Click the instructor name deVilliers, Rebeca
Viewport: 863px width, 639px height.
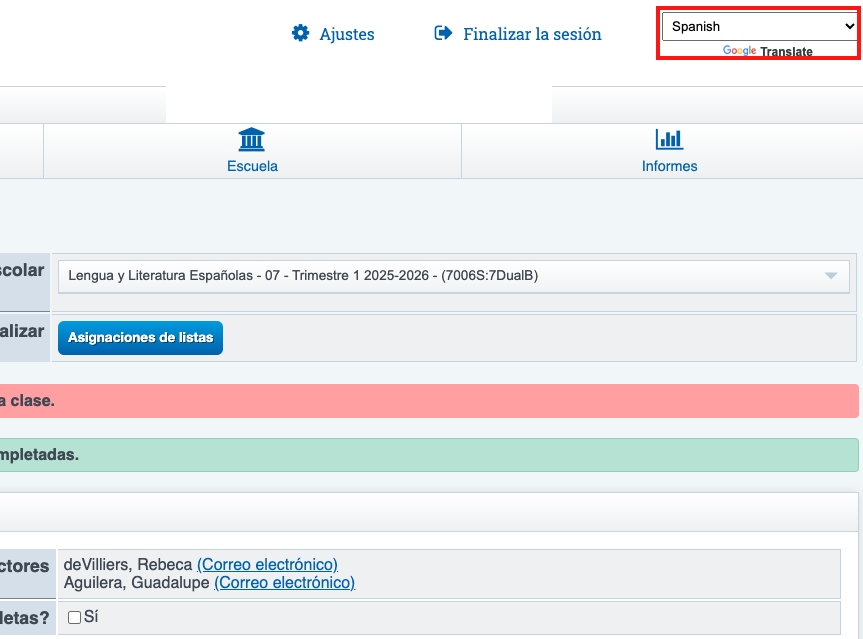[127, 565]
